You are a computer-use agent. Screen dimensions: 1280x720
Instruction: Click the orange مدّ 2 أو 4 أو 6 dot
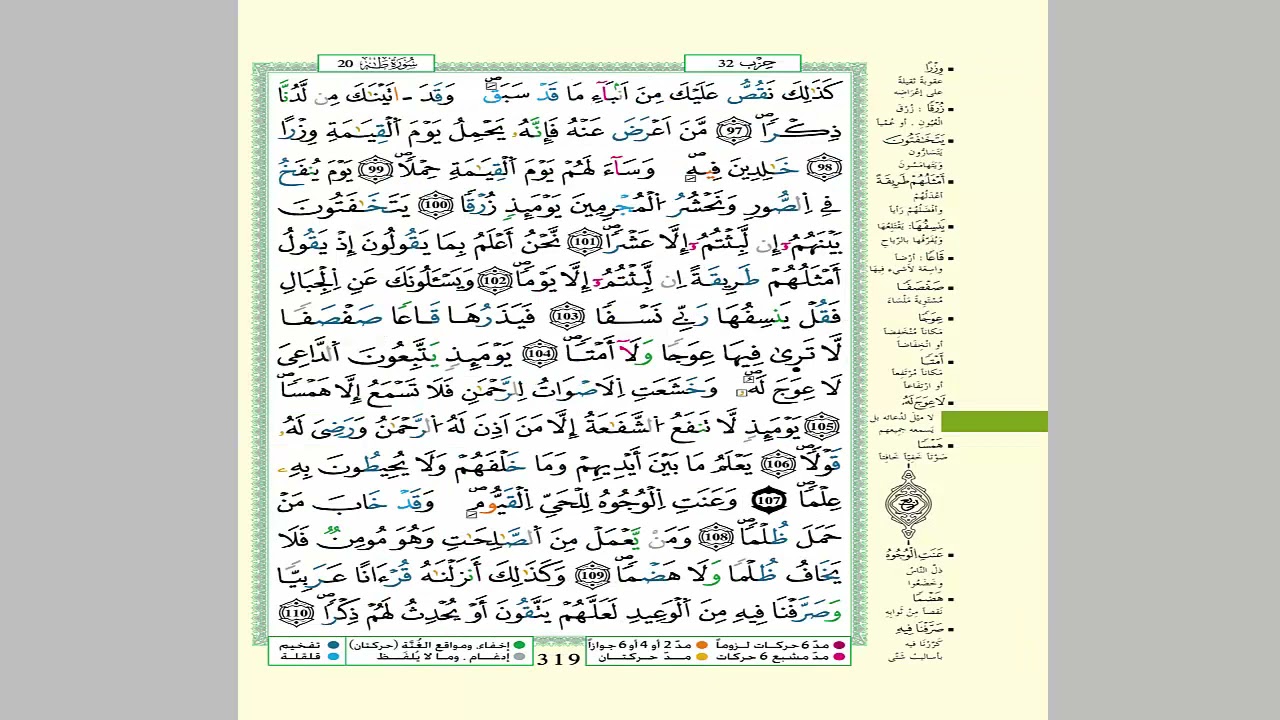702,645
